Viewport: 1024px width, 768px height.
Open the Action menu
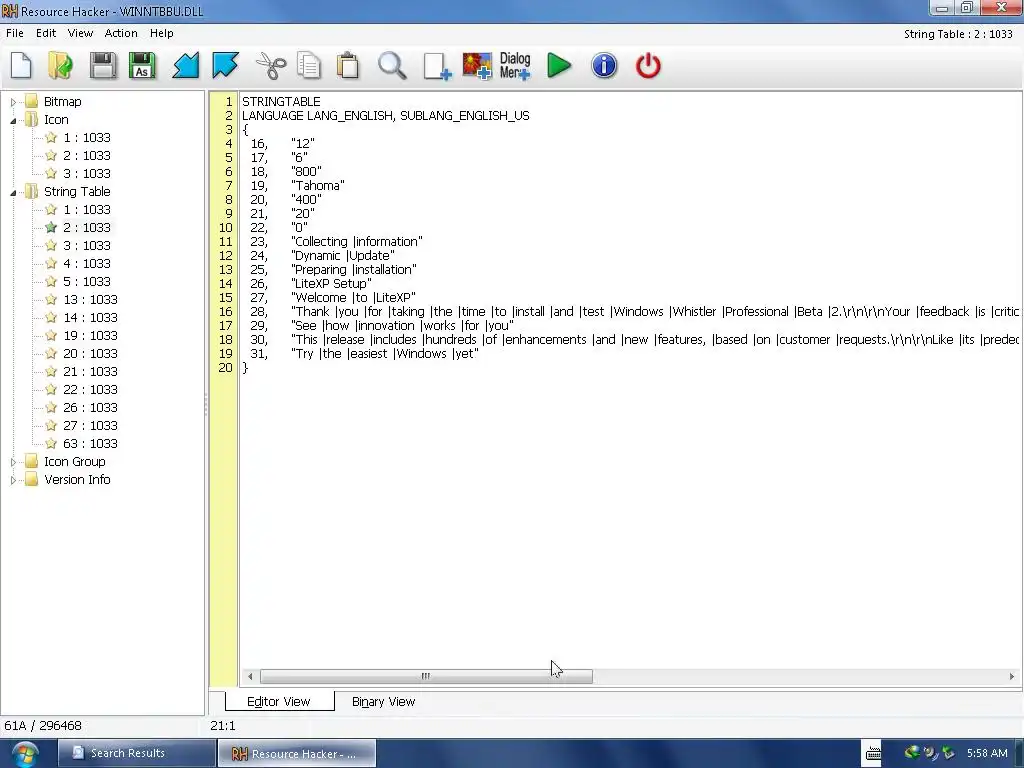pyautogui.click(x=121, y=33)
